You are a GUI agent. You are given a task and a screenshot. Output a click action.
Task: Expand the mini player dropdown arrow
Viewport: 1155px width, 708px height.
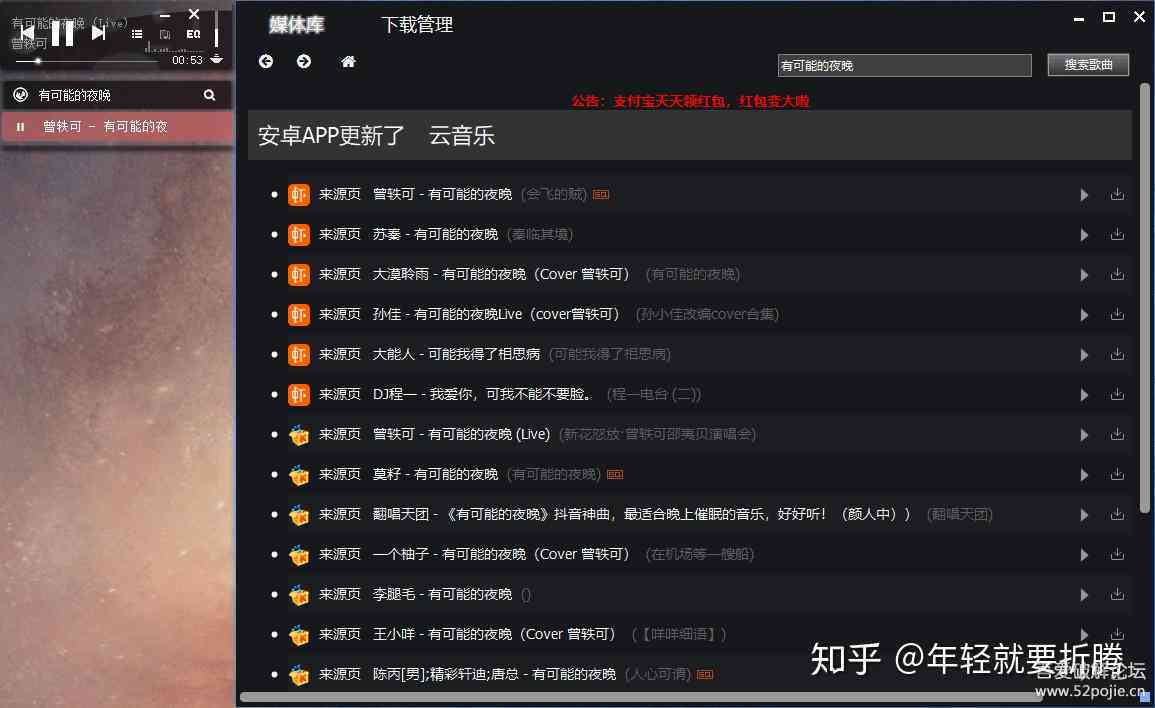coord(217,59)
